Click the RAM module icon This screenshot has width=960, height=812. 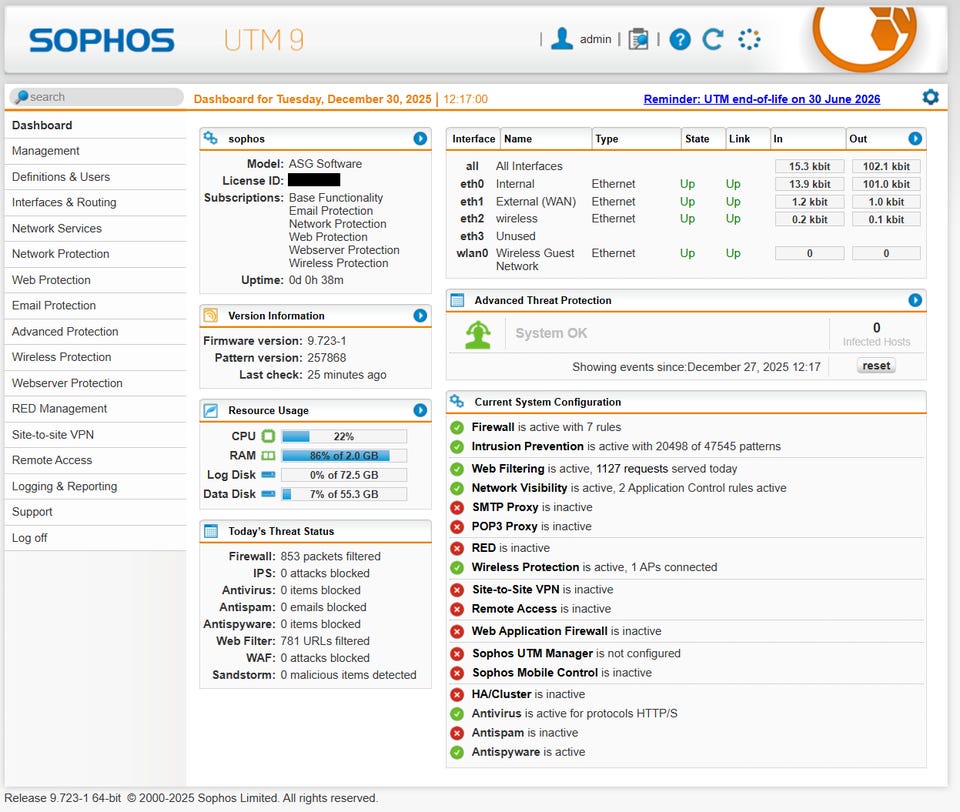coord(268,456)
